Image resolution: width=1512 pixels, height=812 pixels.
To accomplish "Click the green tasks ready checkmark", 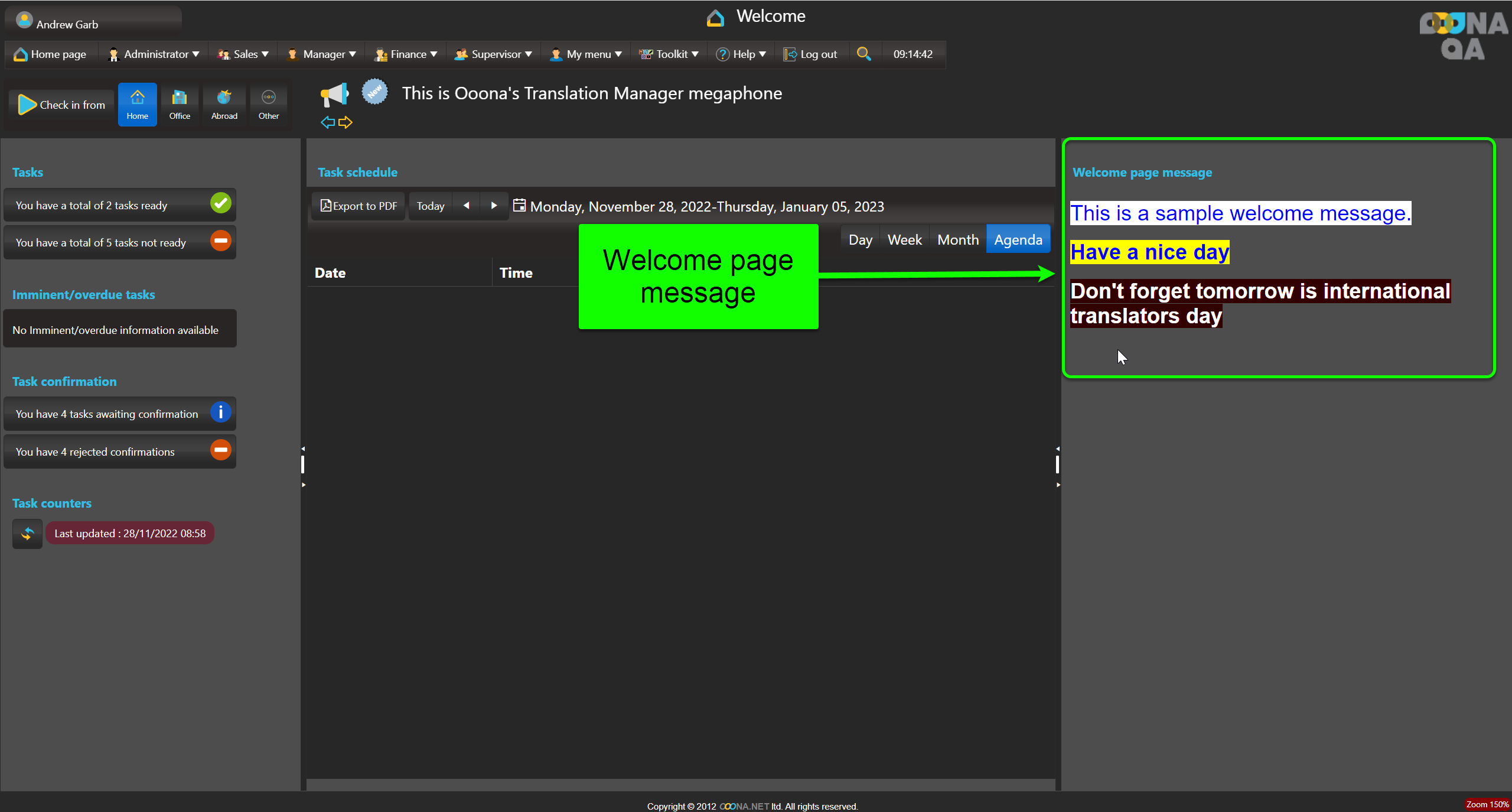I will click(220, 204).
